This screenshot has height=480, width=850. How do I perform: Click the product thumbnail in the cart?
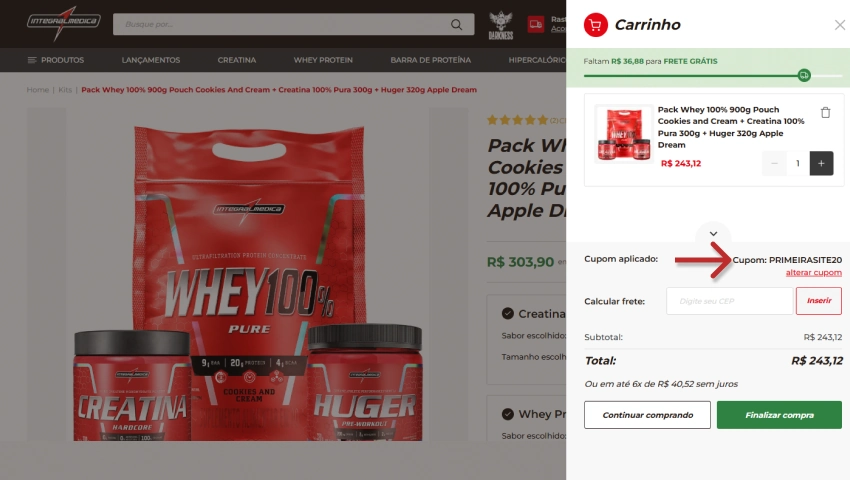[x=623, y=134]
